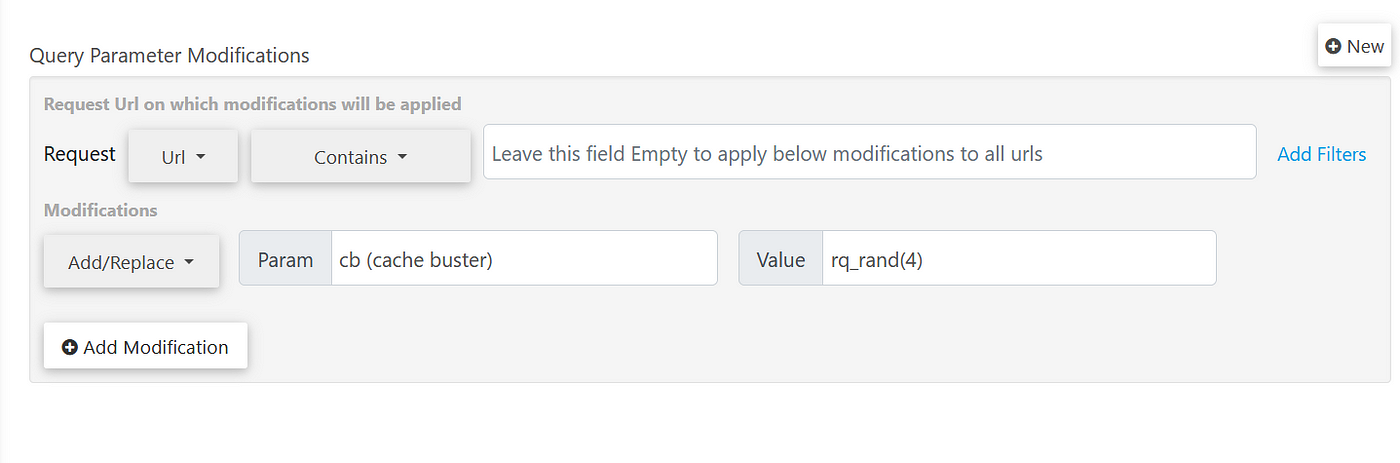1400x463 pixels.
Task: Click the cb (cache buster) param field
Action: (x=524, y=258)
